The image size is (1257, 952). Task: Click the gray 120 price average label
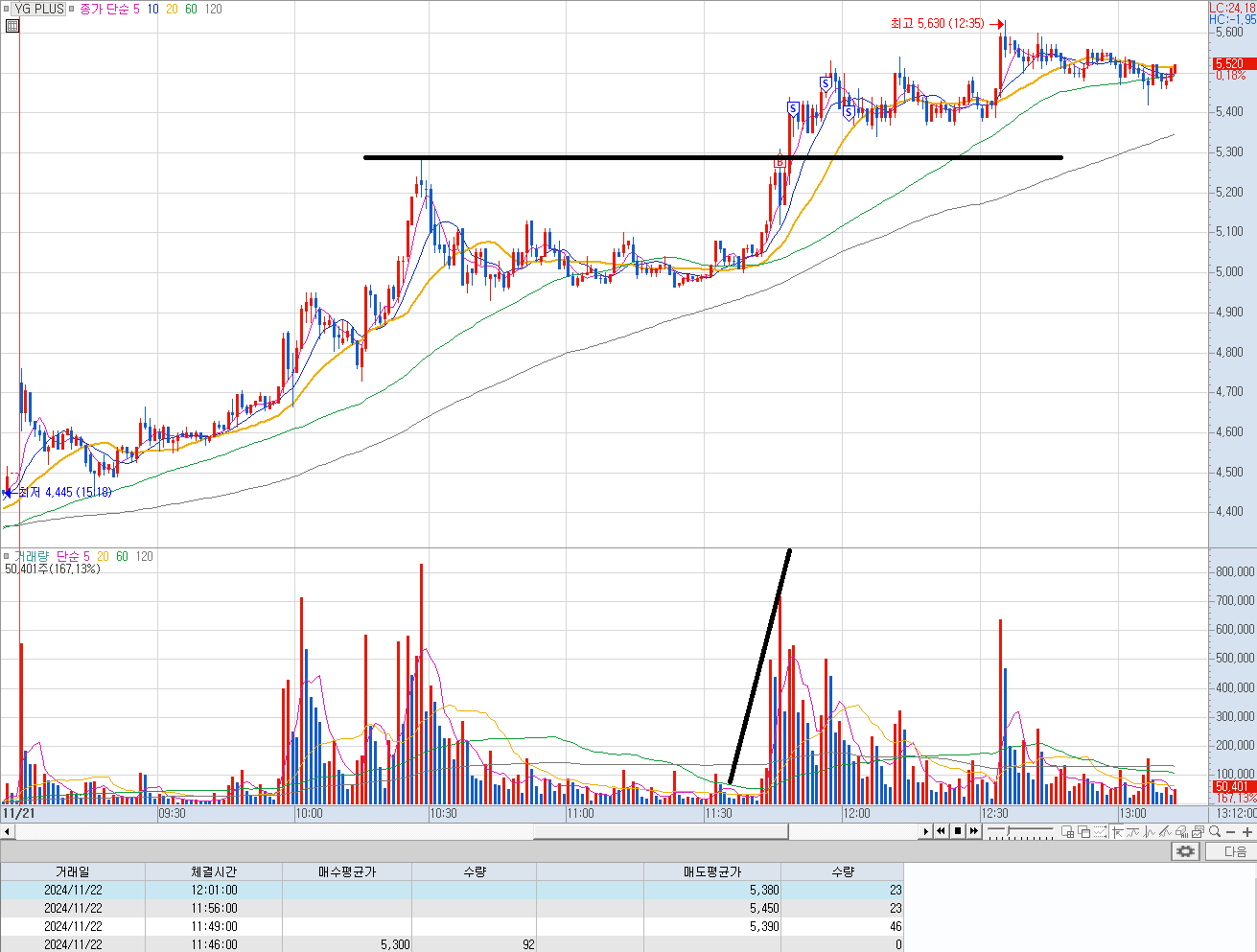coord(214,9)
